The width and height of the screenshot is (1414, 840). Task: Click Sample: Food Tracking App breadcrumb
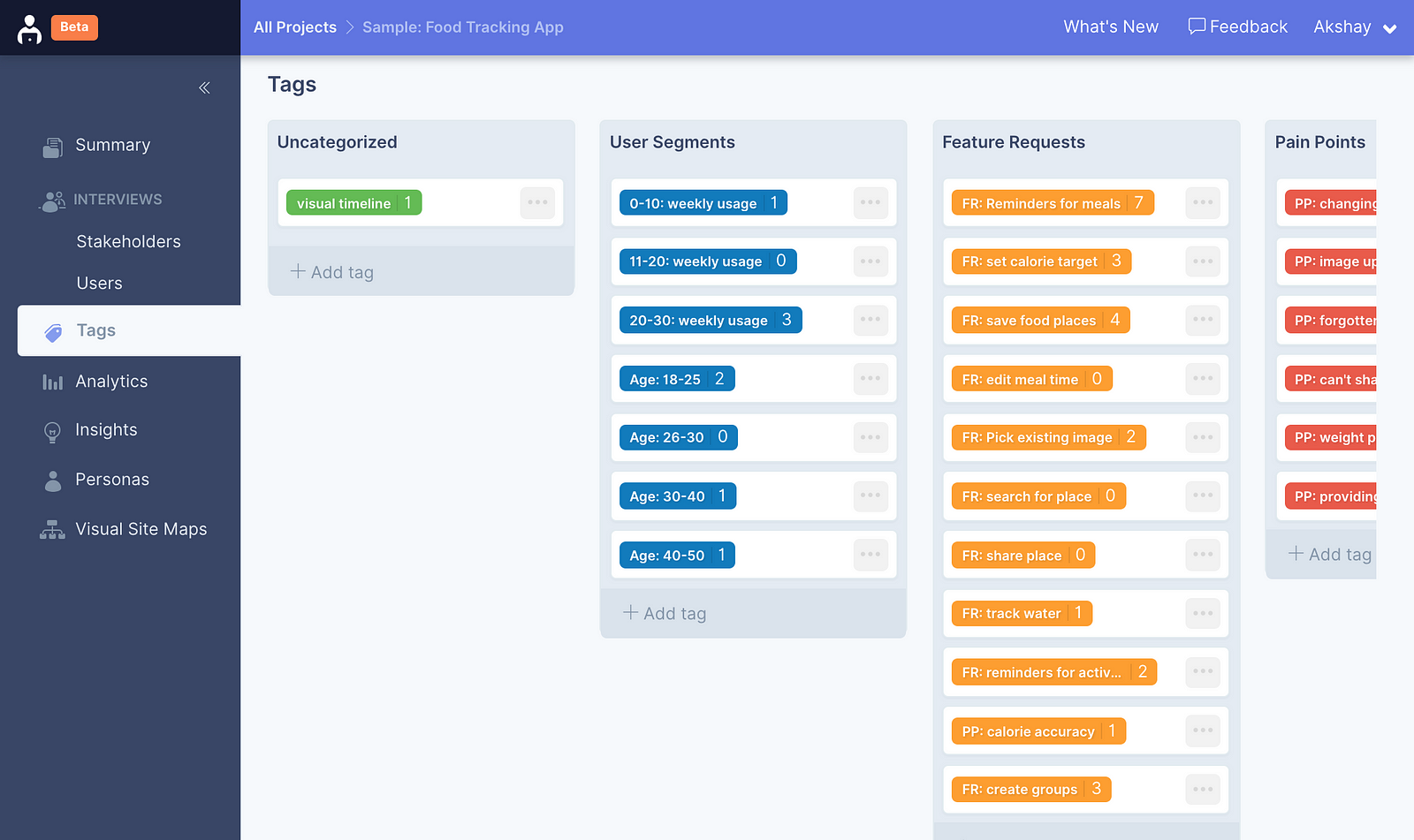pyautogui.click(x=463, y=27)
